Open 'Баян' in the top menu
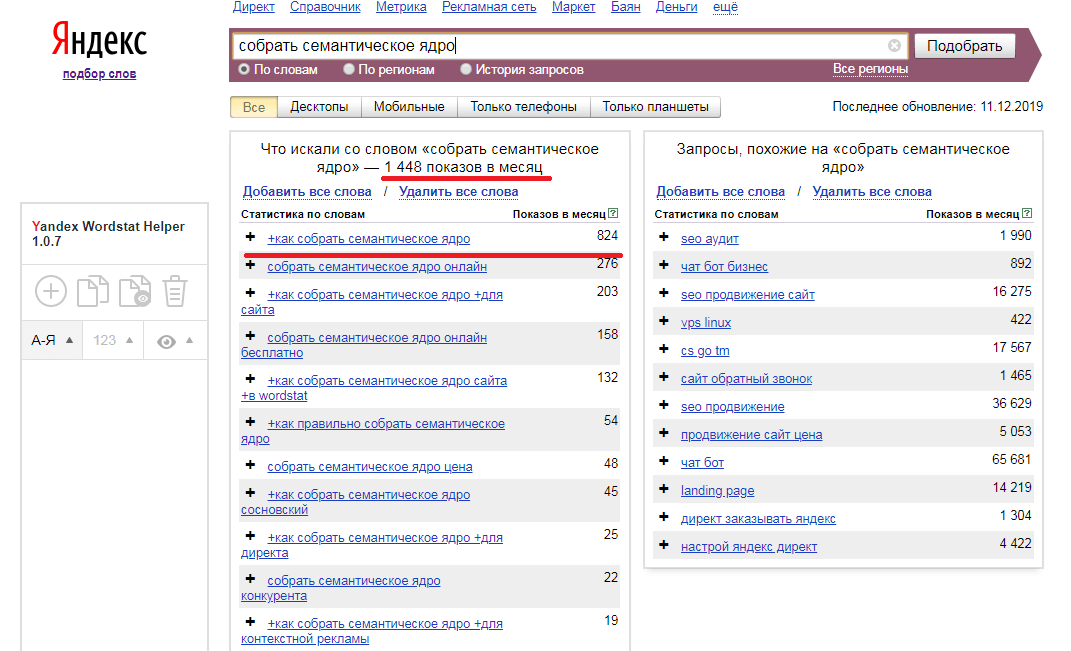Image resolution: width=1071 pixels, height=651 pixels. tap(626, 7)
